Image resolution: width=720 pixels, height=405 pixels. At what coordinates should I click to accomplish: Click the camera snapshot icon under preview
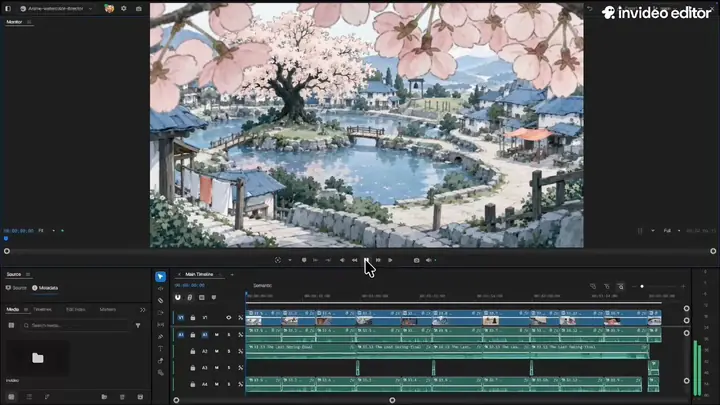click(x=416, y=260)
